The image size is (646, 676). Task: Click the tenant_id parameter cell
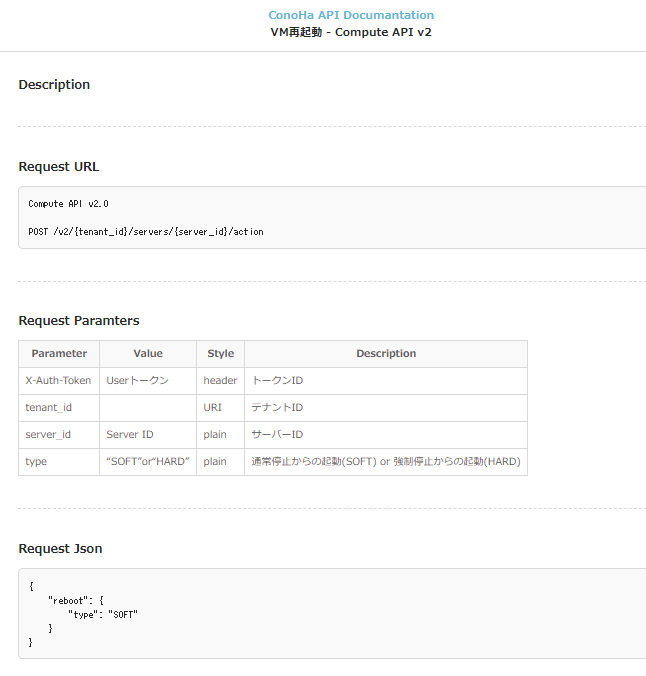48,408
